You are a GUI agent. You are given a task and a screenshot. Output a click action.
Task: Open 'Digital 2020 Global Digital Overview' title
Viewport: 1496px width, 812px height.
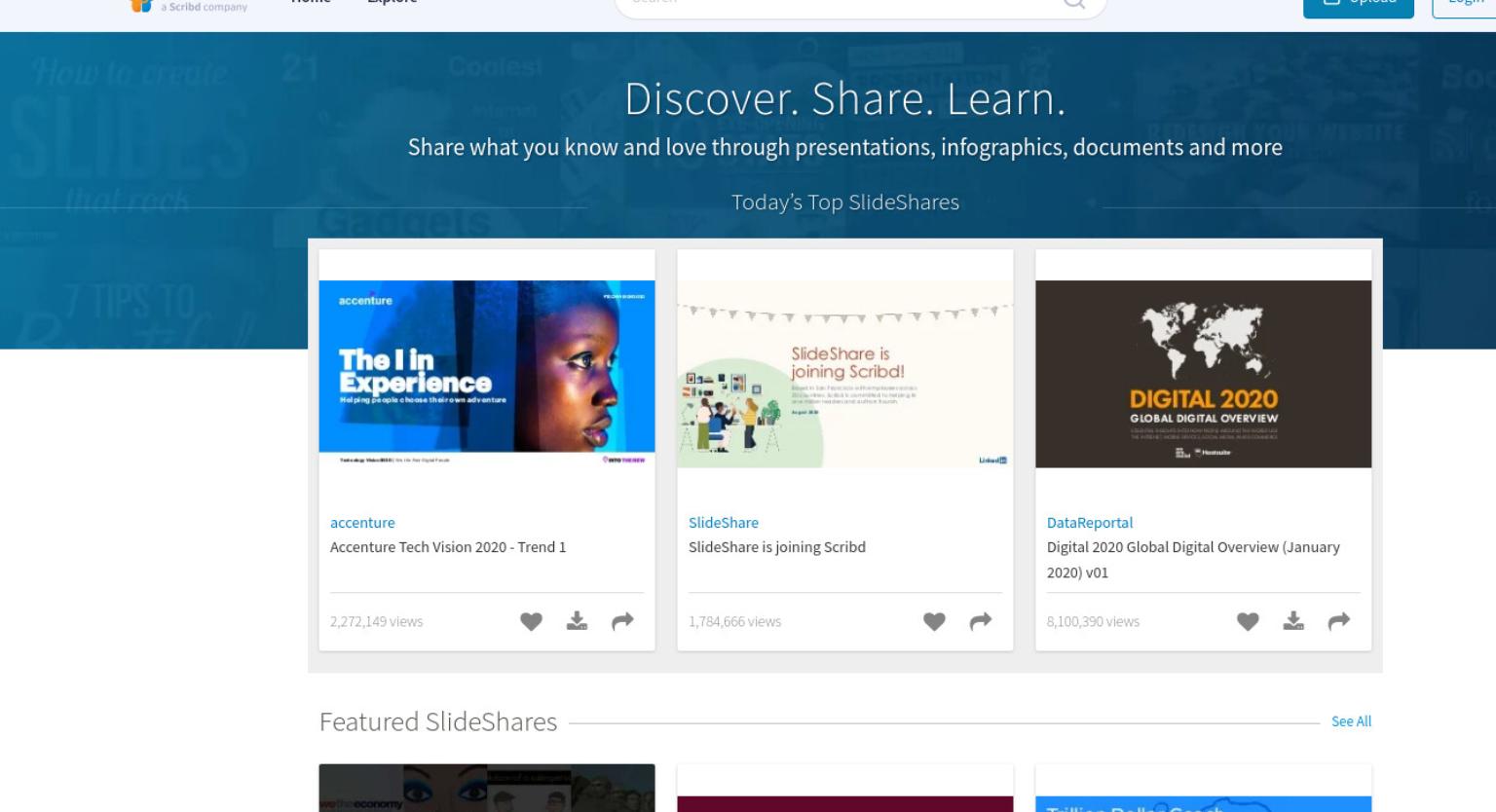click(x=1193, y=560)
